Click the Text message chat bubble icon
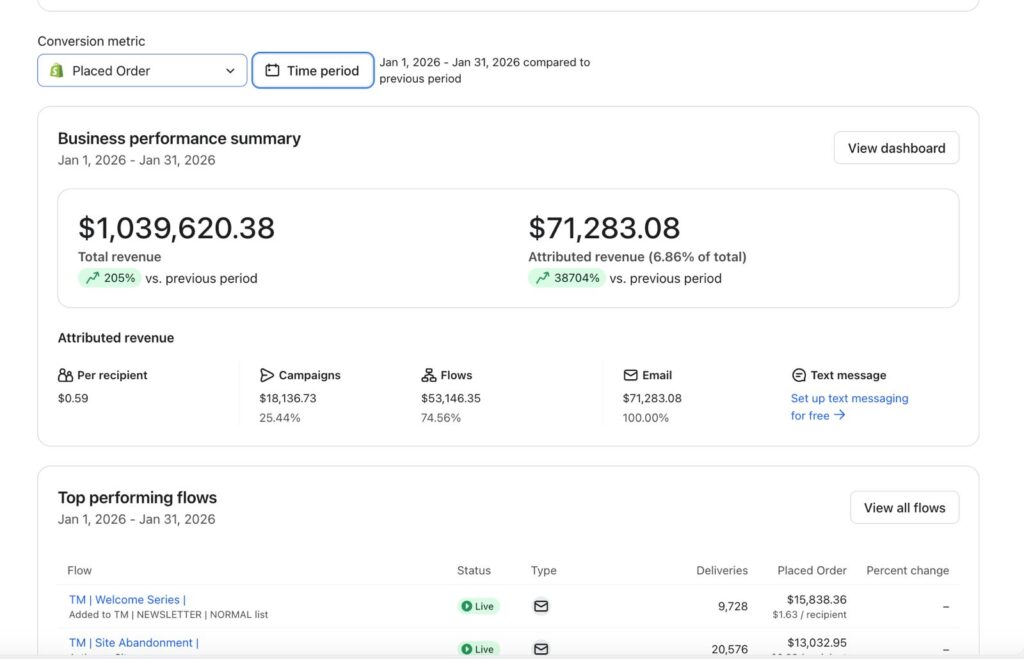The image size is (1024, 659). [x=799, y=375]
